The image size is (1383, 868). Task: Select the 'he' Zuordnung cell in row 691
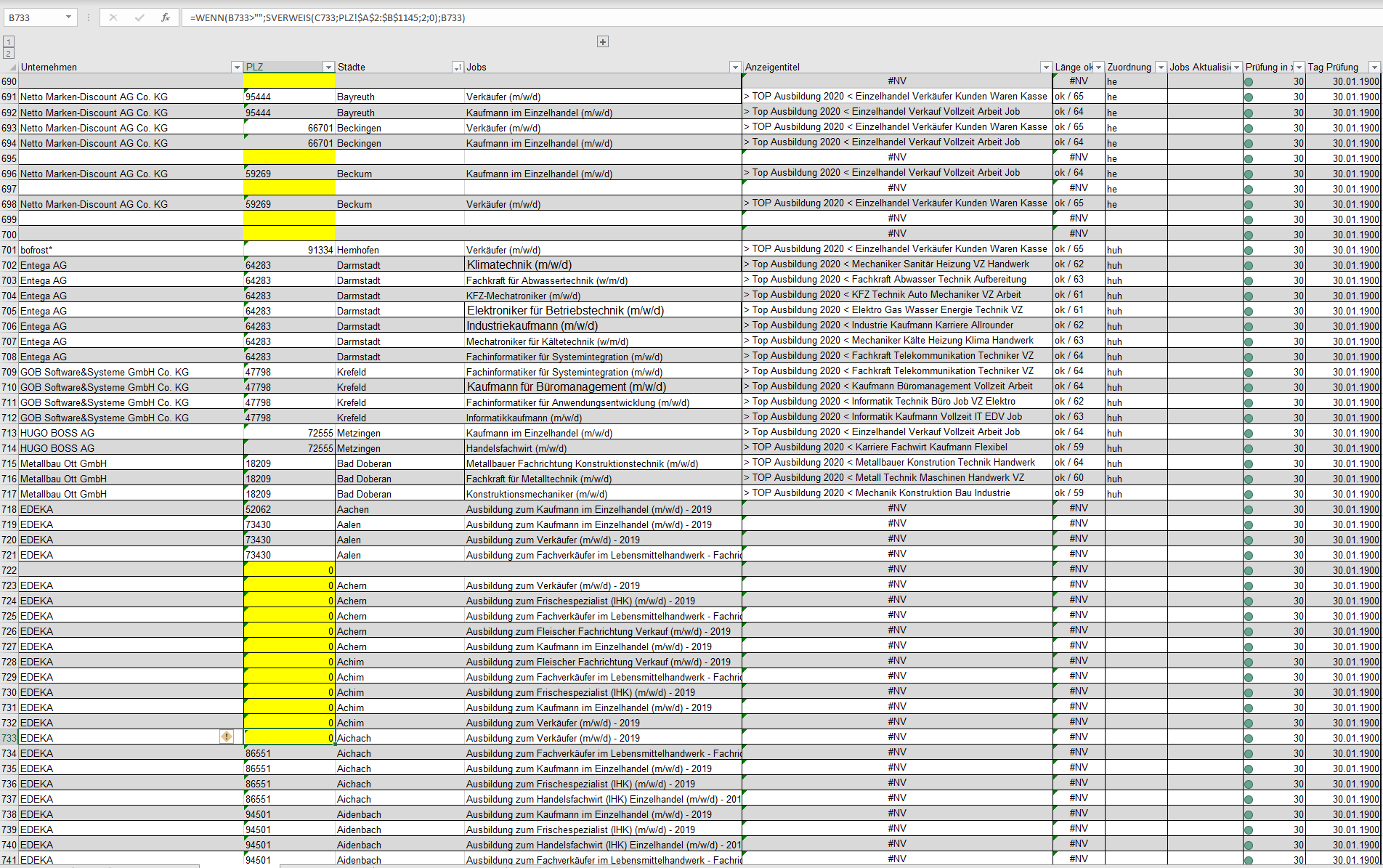1136,97
